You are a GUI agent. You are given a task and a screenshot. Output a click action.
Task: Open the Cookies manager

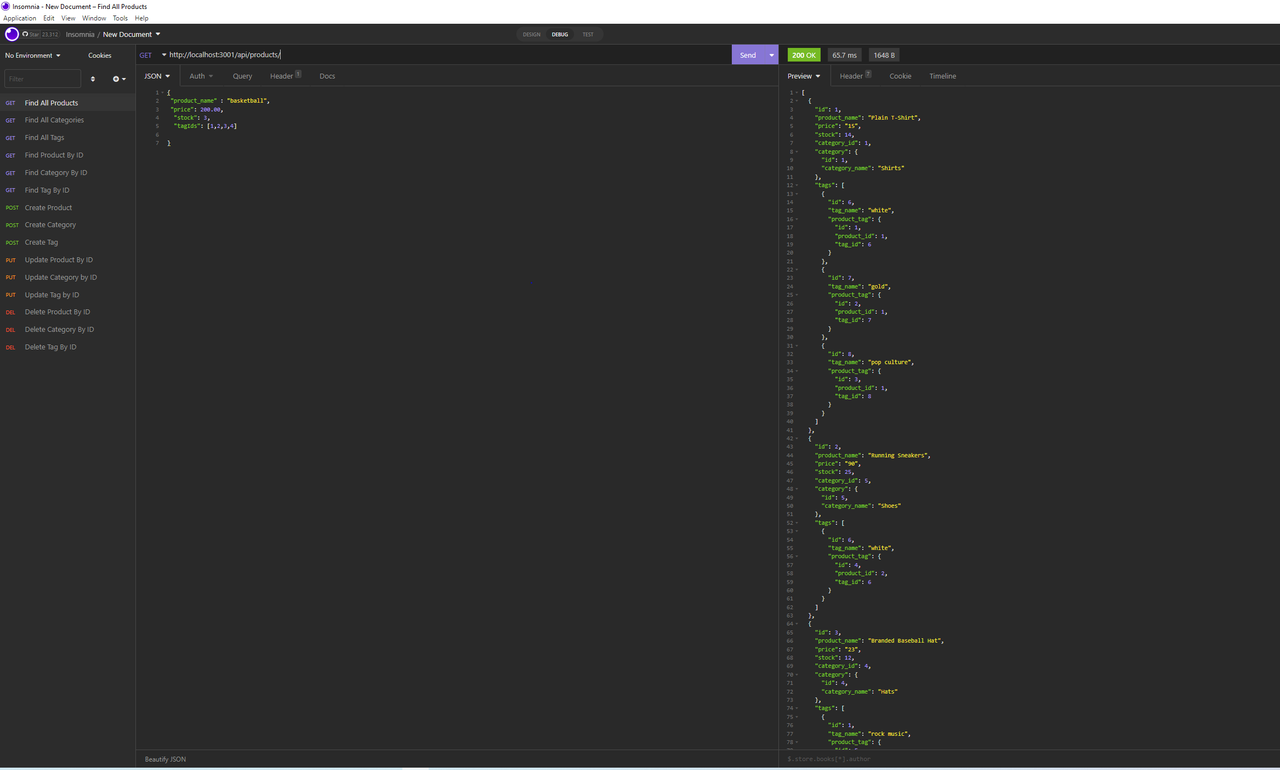[99, 55]
